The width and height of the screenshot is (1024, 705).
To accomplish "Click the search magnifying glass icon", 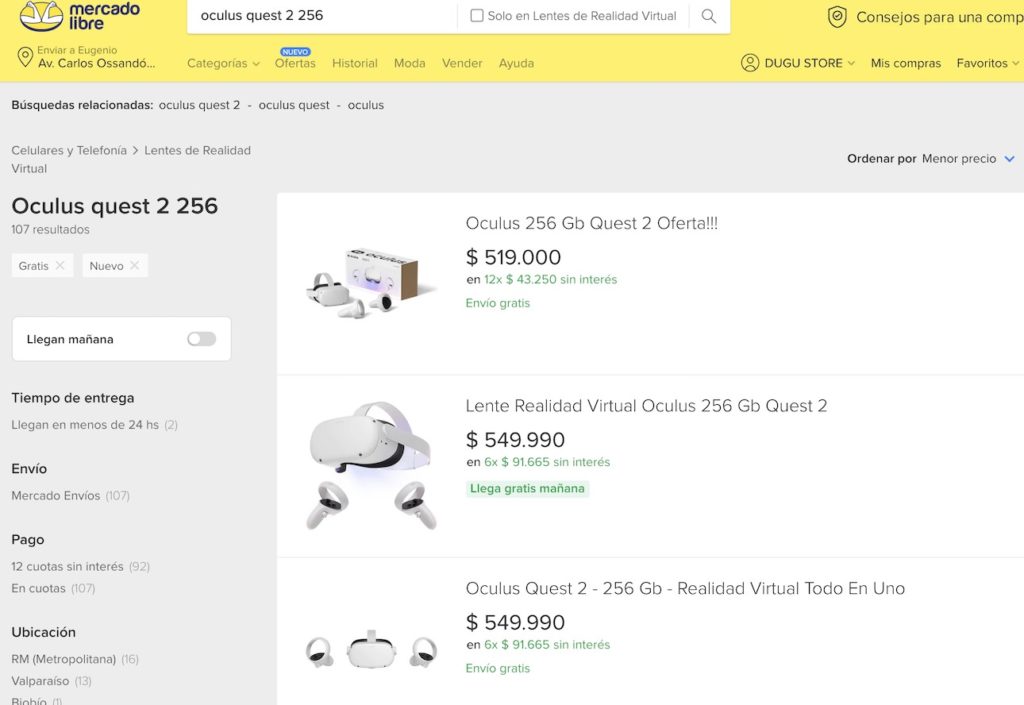I will (x=708, y=16).
